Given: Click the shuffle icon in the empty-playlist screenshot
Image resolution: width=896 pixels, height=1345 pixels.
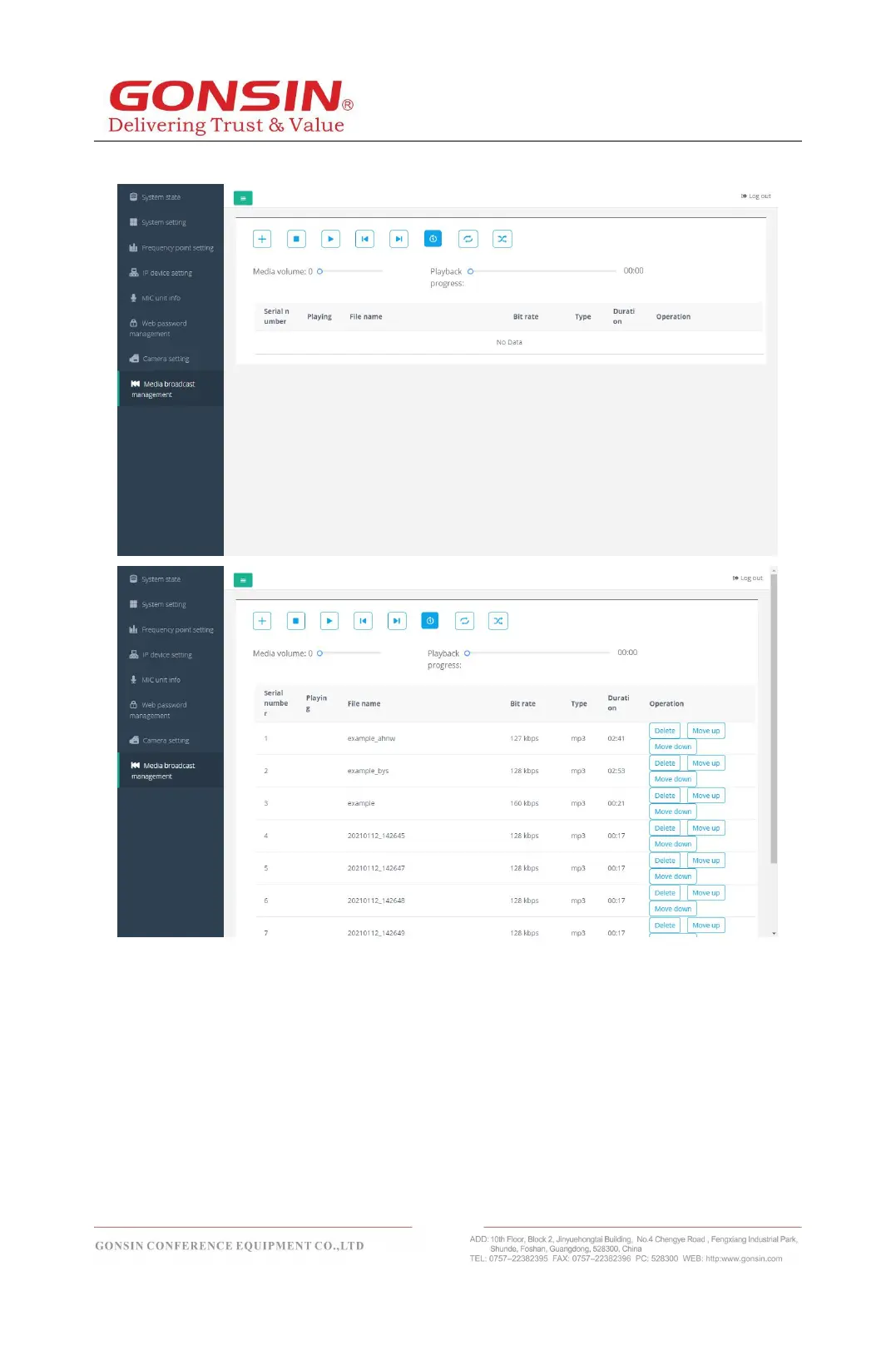Looking at the screenshot, I should pos(502,239).
